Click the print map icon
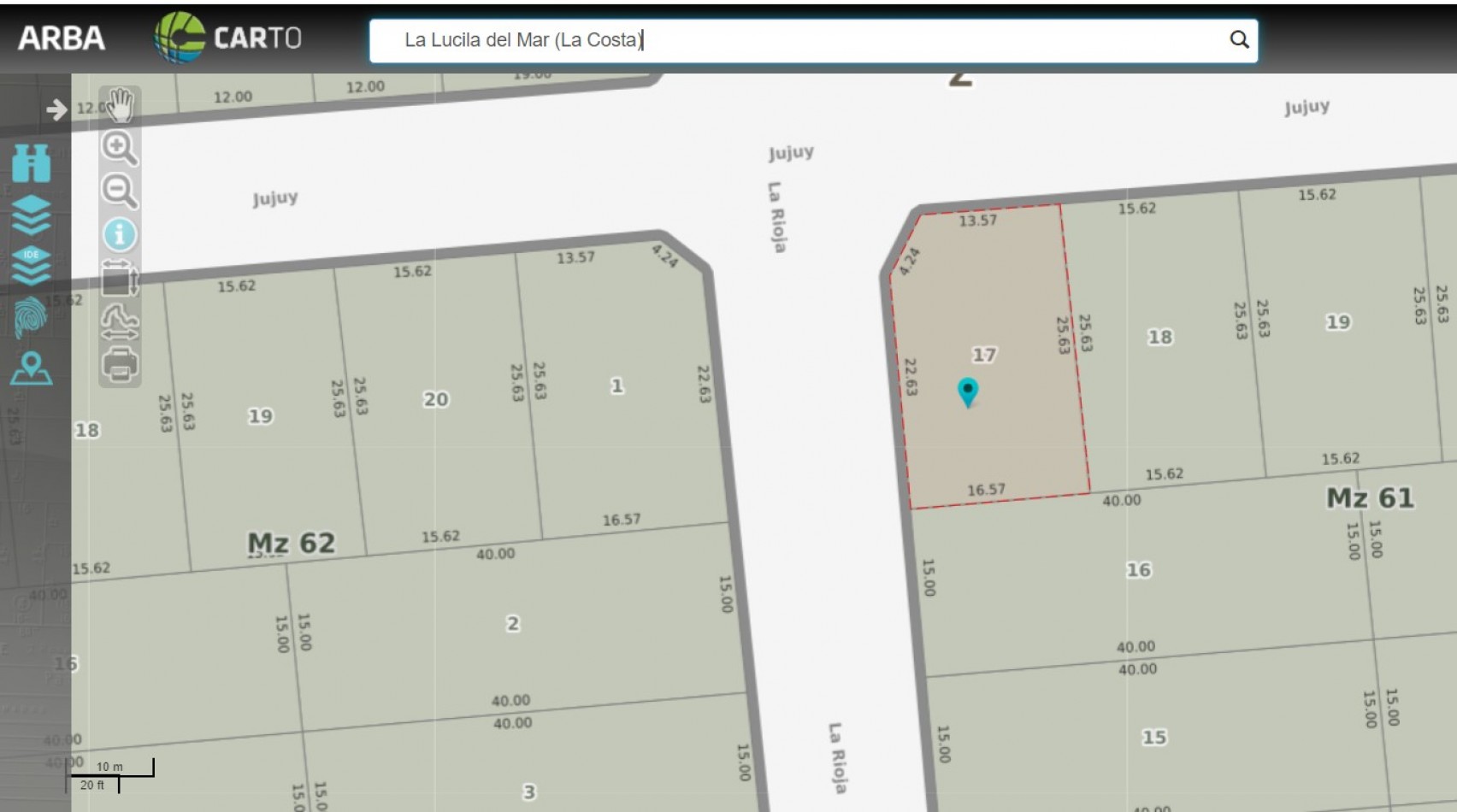Screen dimensions: 1457x812 [120, 365]
